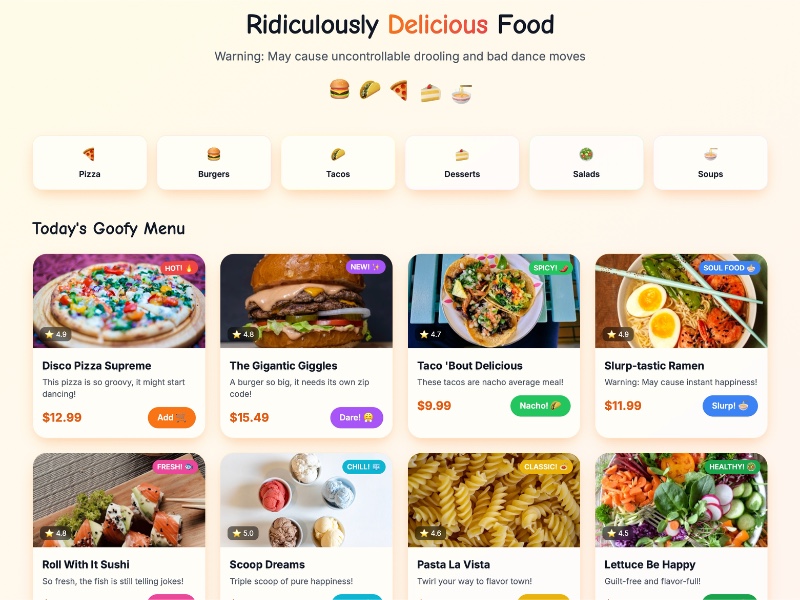The height and width of the screenshot is (600, 800).
Task: Click the 5.0 star rating on Scoop Dreams
Action: tap(243, 533)
